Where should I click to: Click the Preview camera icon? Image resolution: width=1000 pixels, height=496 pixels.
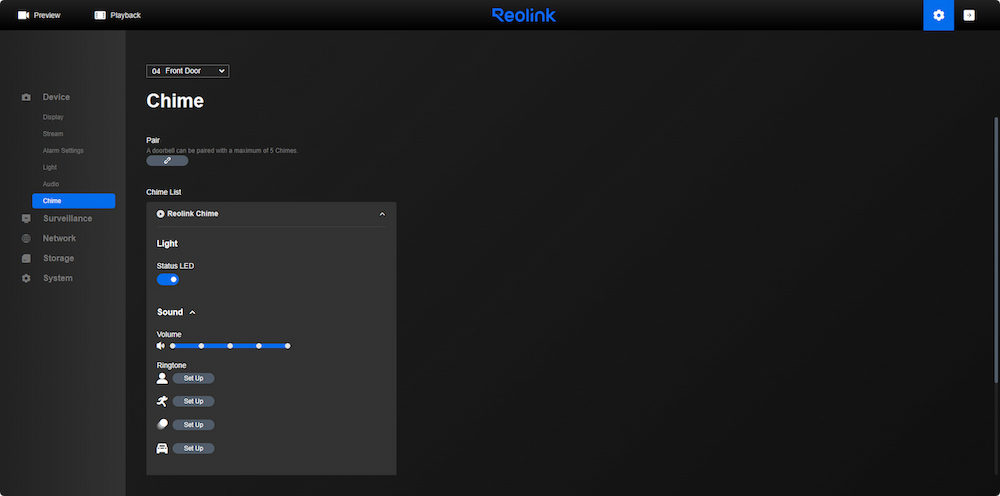pos(24,15)
